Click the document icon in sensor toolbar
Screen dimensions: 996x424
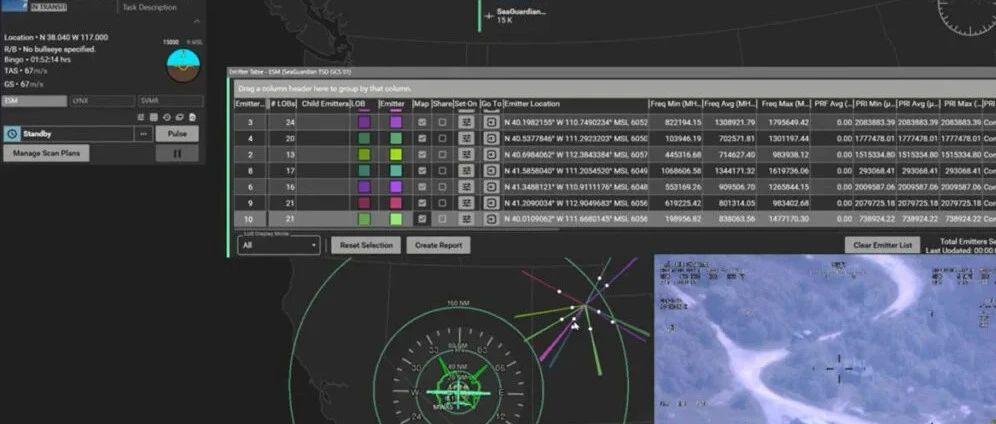point(192,117)
